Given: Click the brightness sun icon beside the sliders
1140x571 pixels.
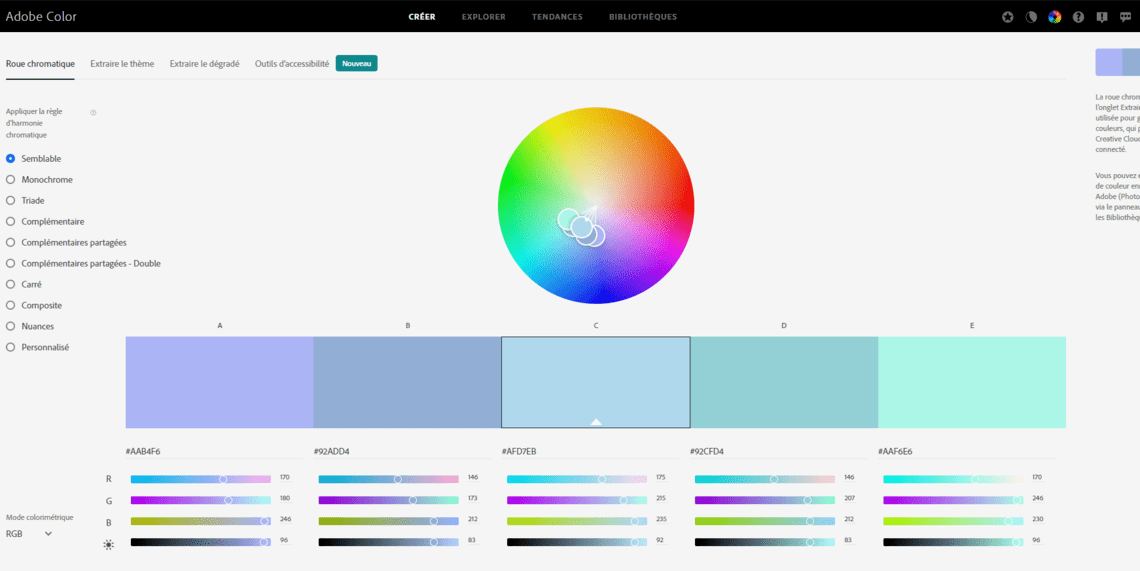Looking at the screenshot, I should (x=108, y=544).
